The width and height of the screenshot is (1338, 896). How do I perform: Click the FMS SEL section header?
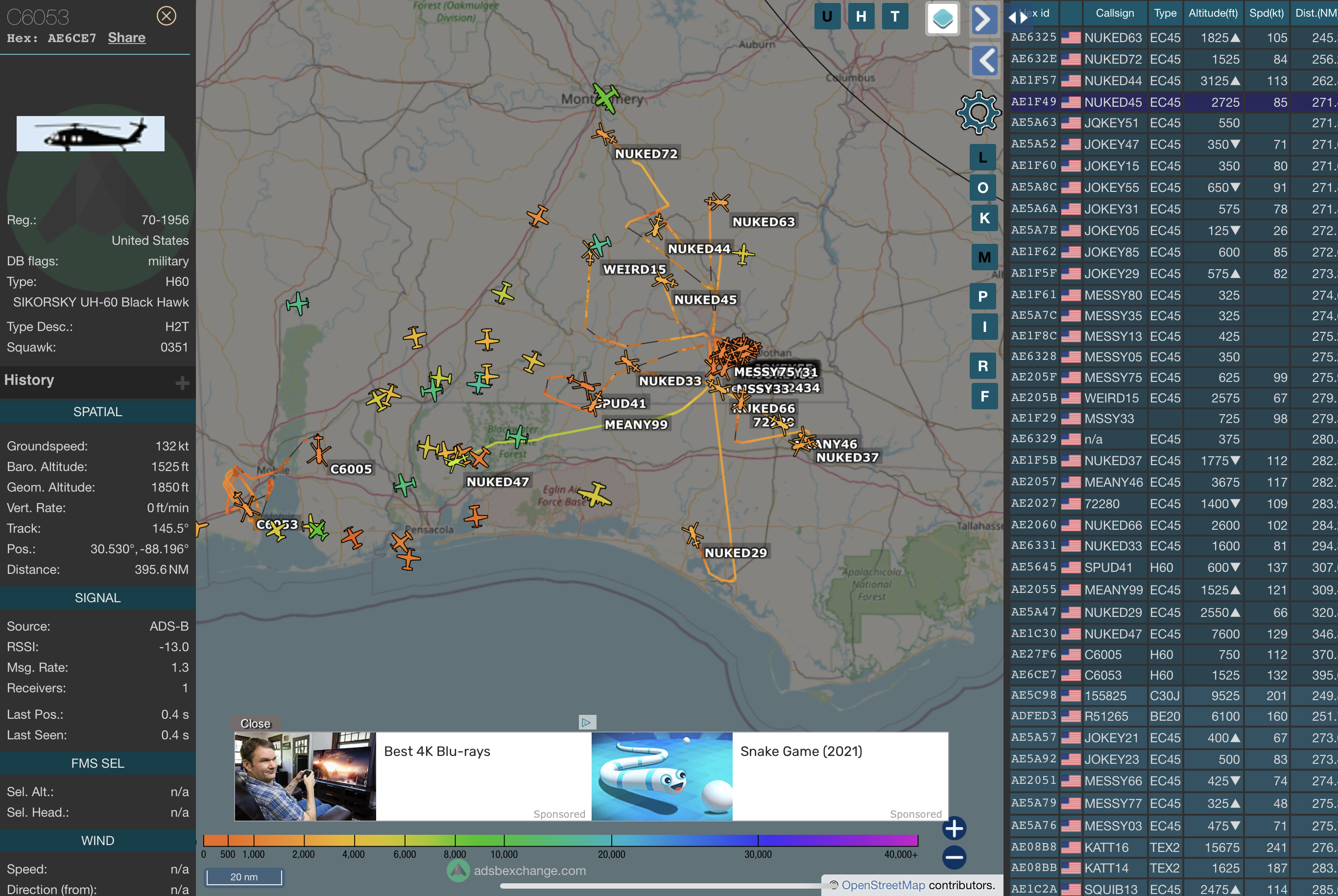point(98,763)
